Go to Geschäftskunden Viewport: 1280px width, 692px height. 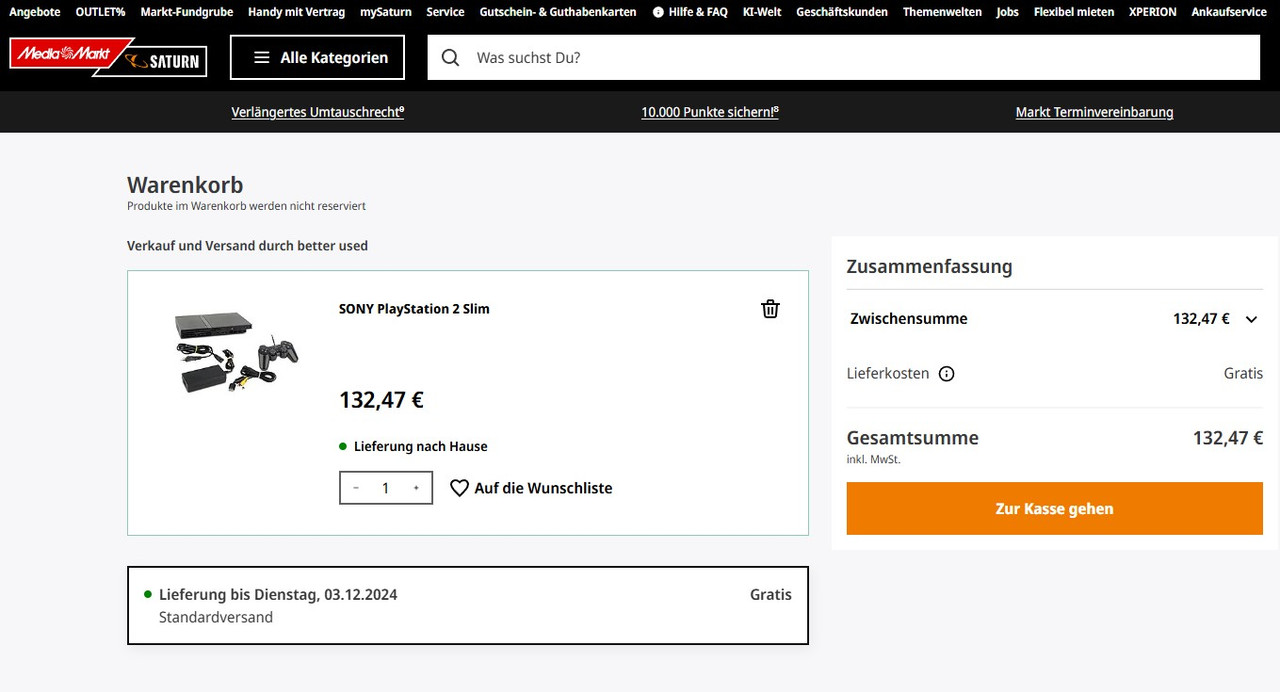(842, 12)
